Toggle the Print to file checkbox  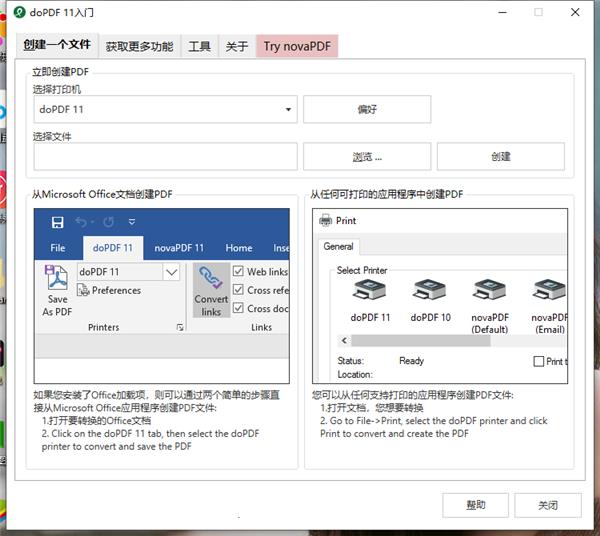pyautogui.click(x=538, y=361)
